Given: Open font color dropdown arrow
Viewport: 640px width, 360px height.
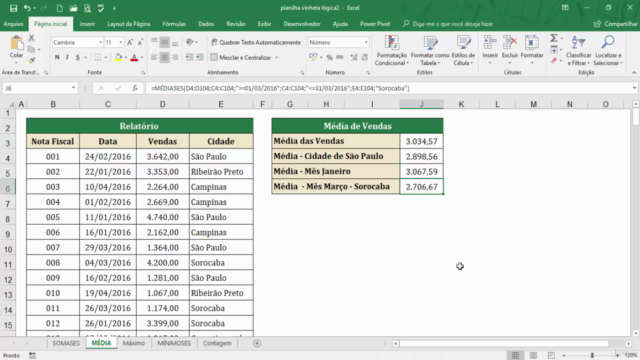Looking at the screenshot, I should click(x=142, y=58).
